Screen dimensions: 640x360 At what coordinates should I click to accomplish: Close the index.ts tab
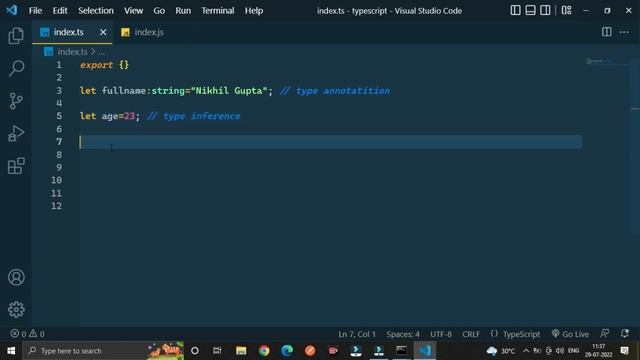coord(103,32)
